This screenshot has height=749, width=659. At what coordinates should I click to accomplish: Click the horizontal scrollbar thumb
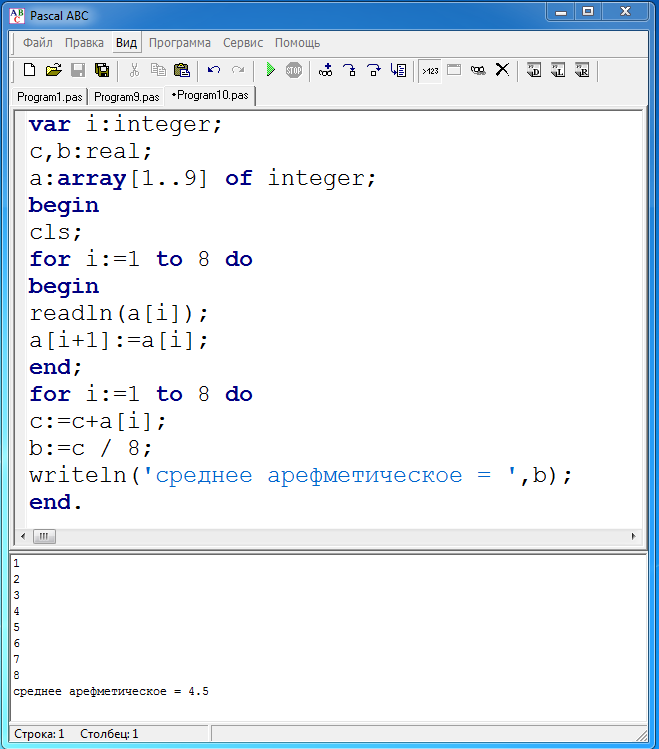(44, 536)
